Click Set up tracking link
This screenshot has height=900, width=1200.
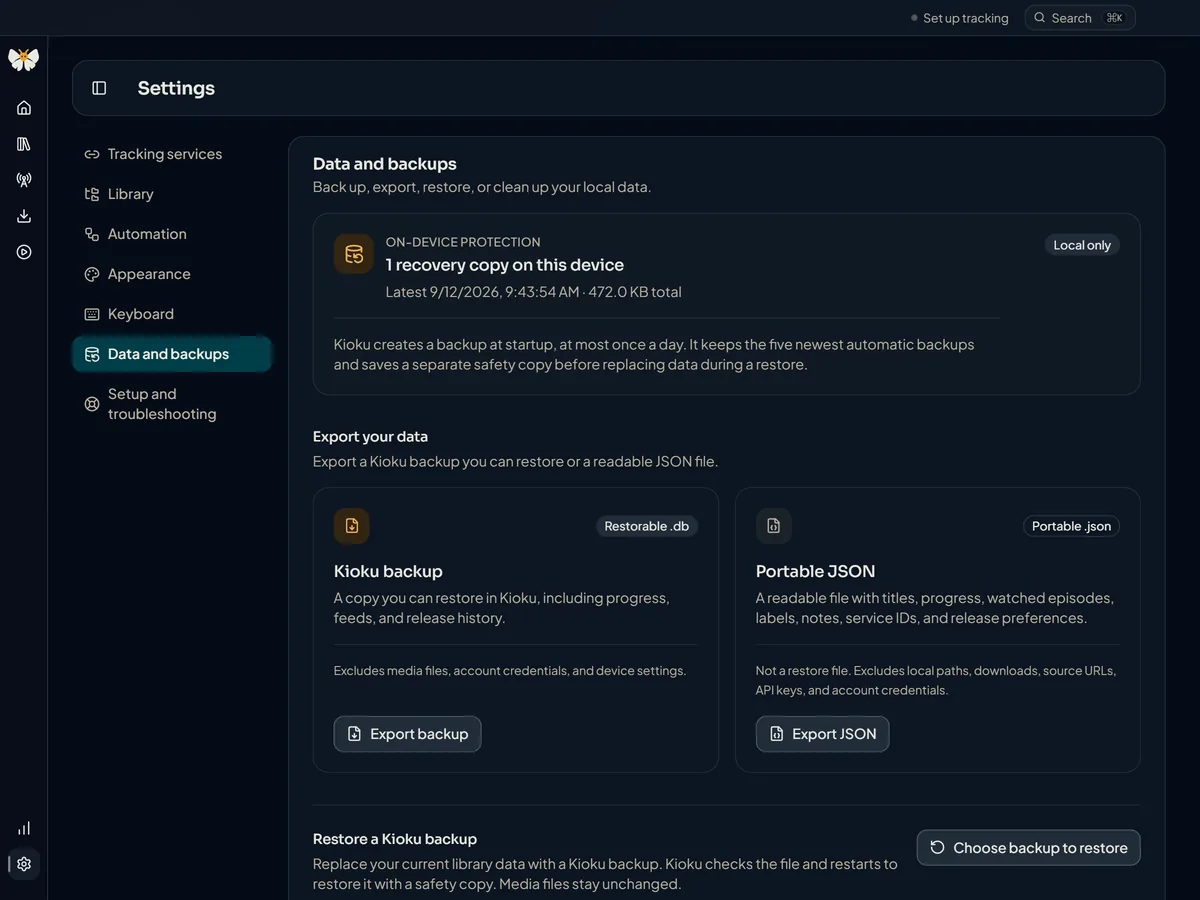pyautogui.click(x=959, y=18)
